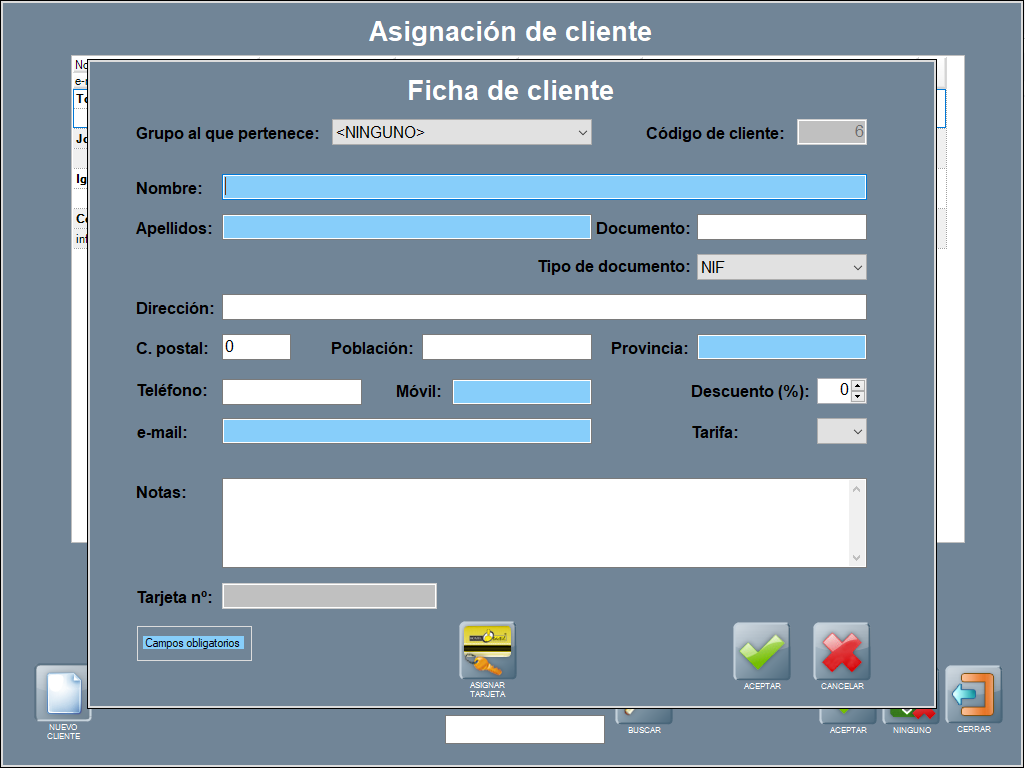
Task: Decrease the Descuento percentage with down arrow
Action: coord(857,396)
